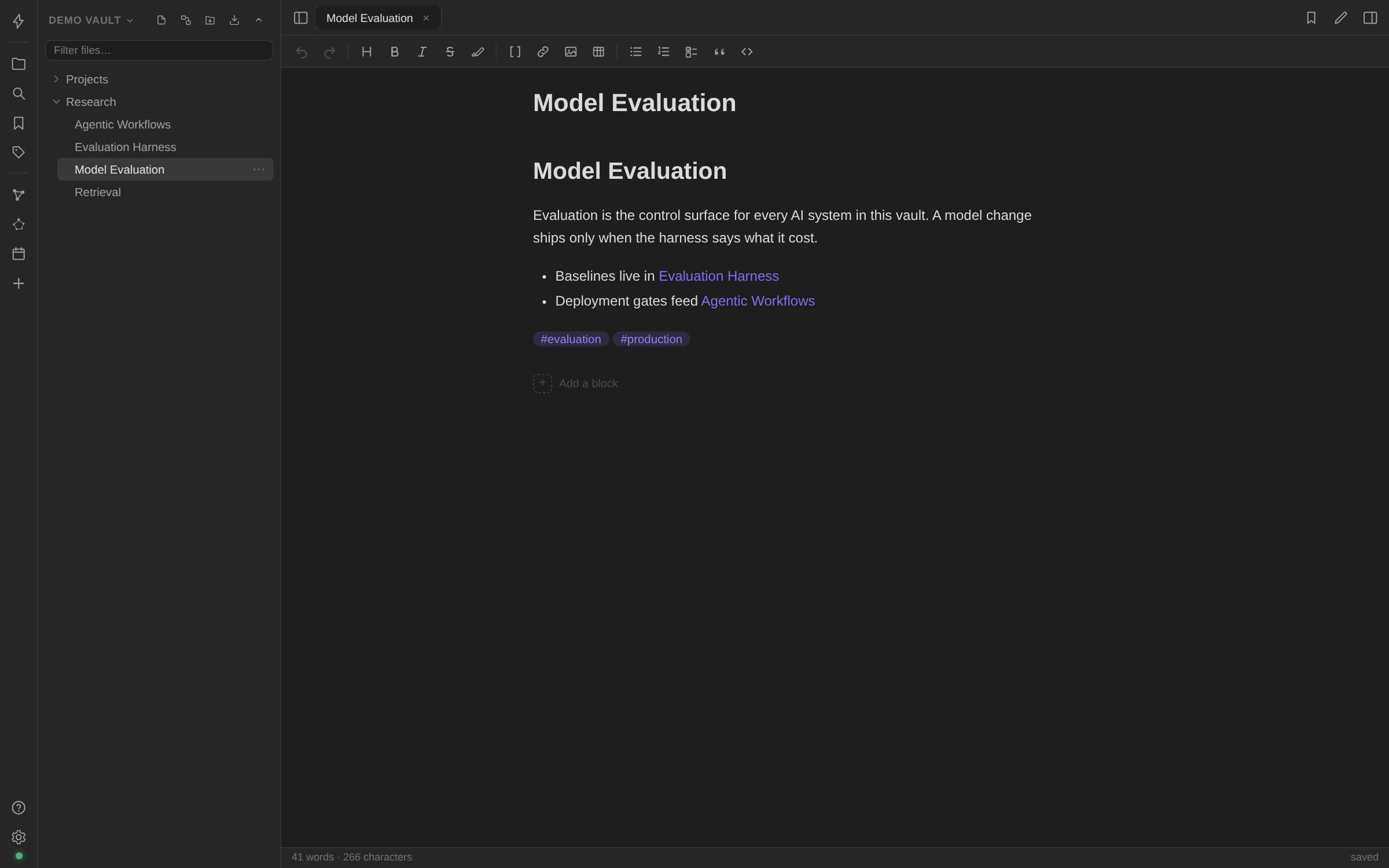
Task: Open bookmarks panel in left rail
Action: pos(19,123)
